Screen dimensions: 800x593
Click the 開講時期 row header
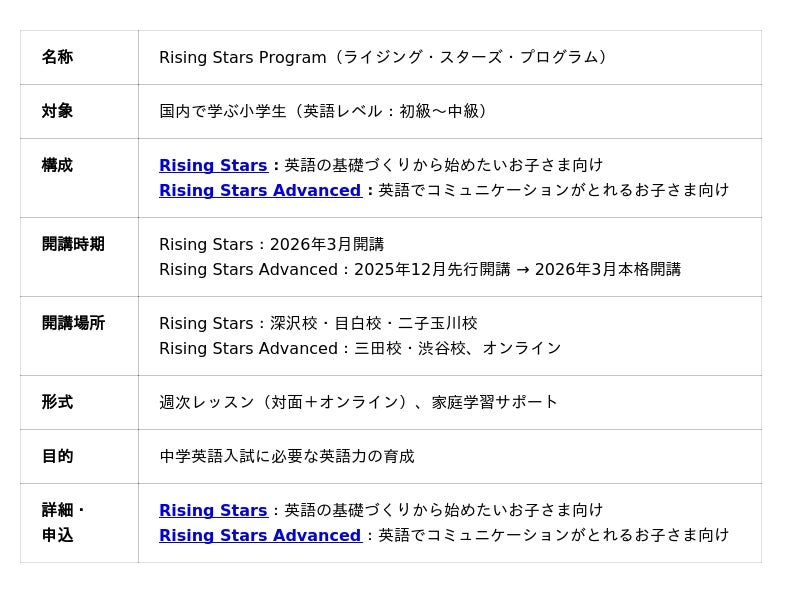(73, 244)
